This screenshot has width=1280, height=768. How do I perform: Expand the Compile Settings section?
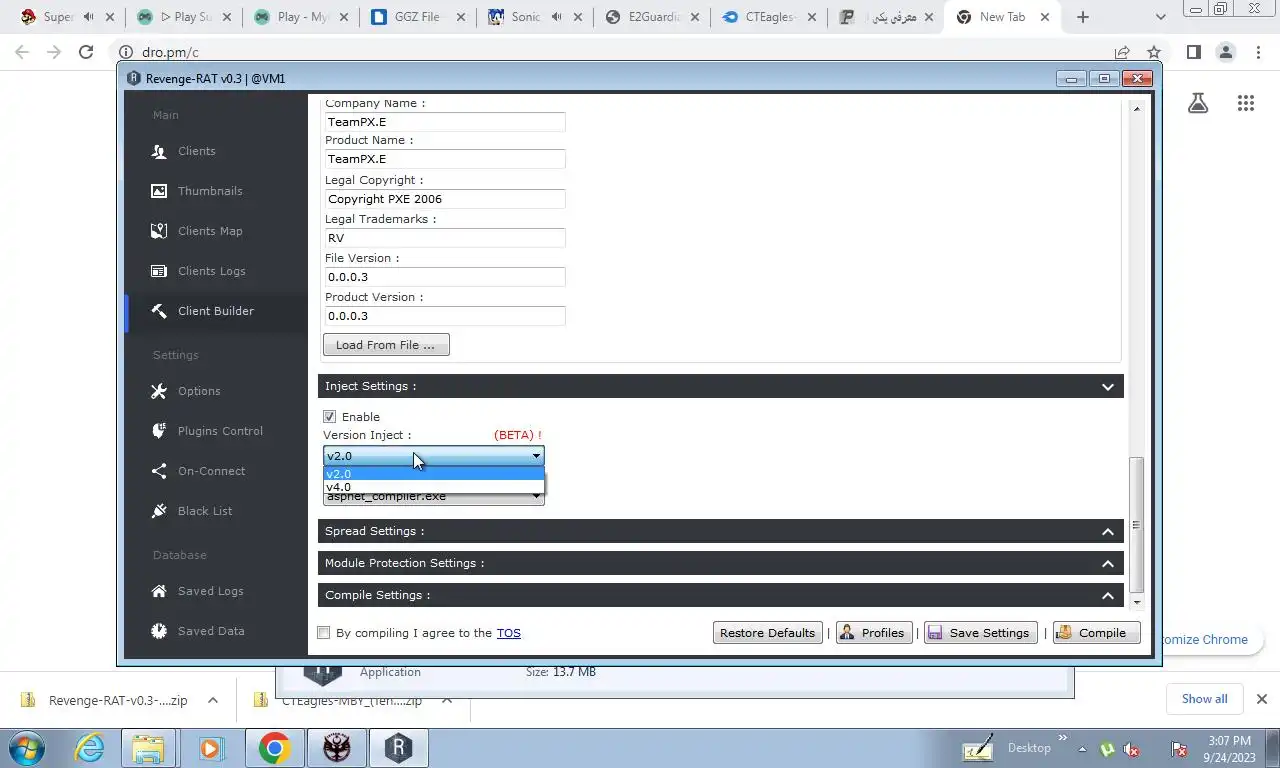coord(1108,595)
